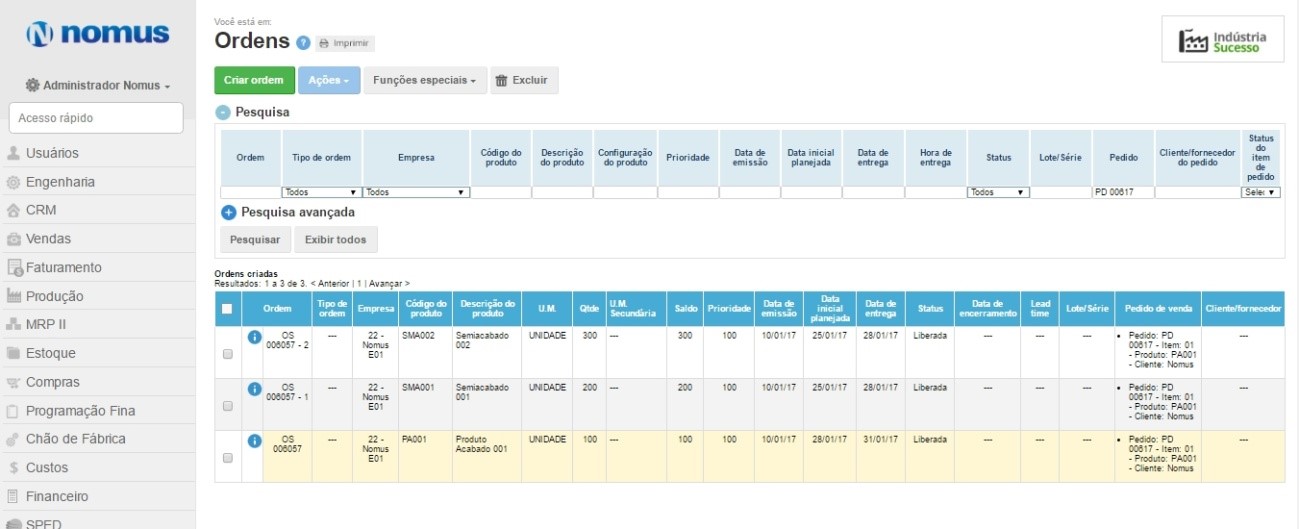Open the Tipo de ordem filter dropdown
1299x529 pixels.
click(321, 192)
